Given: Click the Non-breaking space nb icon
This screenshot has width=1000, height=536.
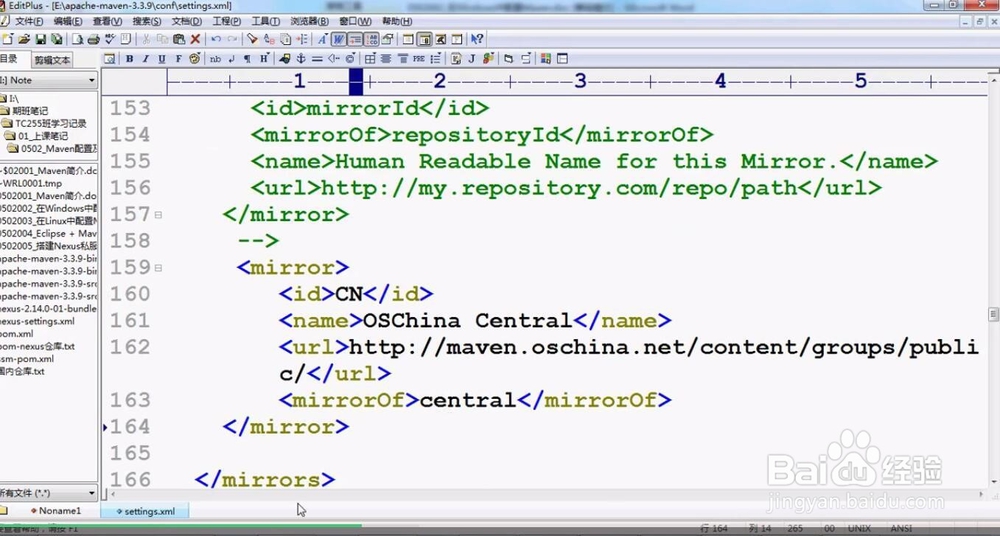Looking at the screenshot, I should [x=215, y=59].
